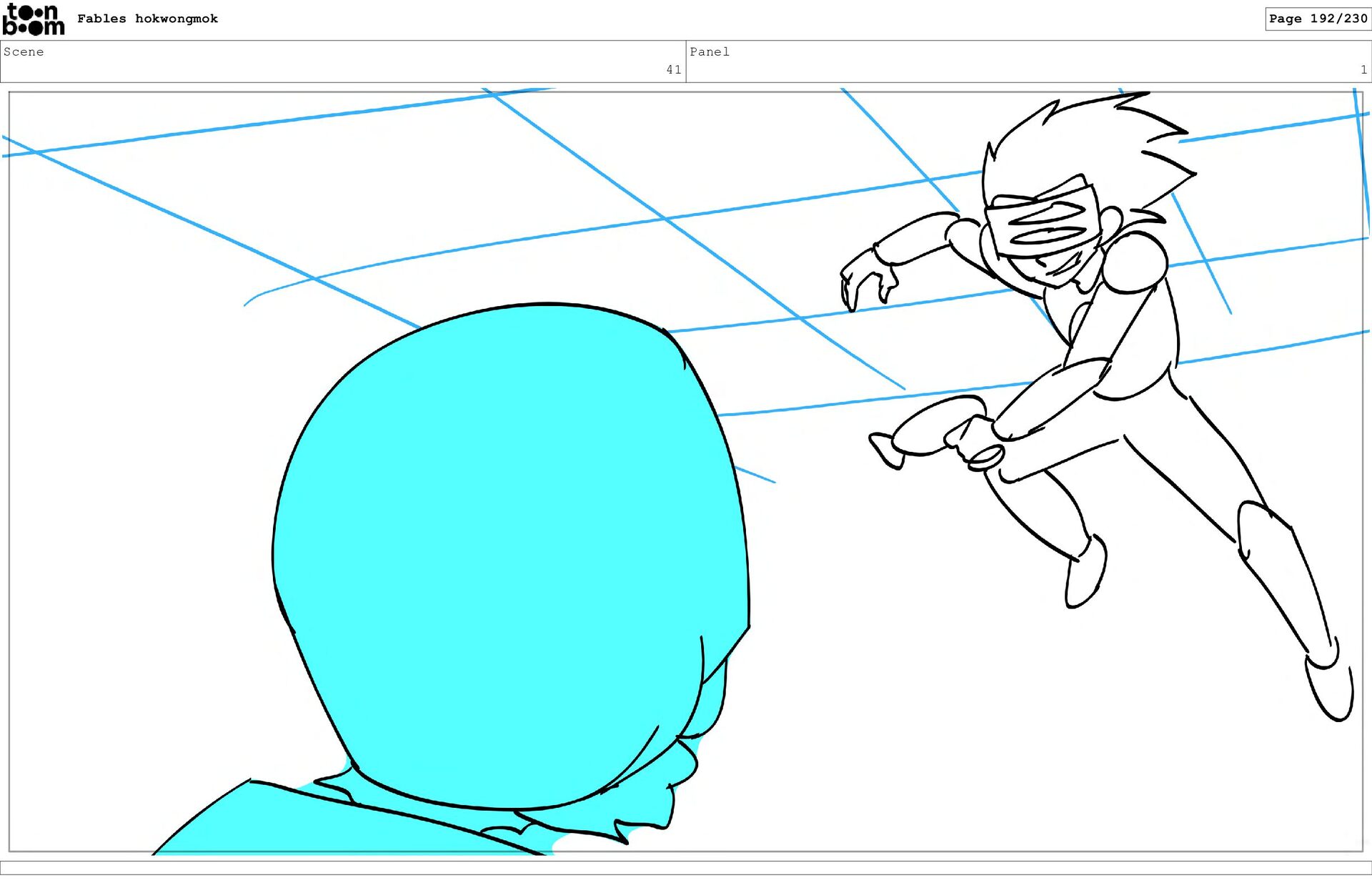Click the character's trailing back foot
Screen dimensions: 1372x888
point(1329,690)
